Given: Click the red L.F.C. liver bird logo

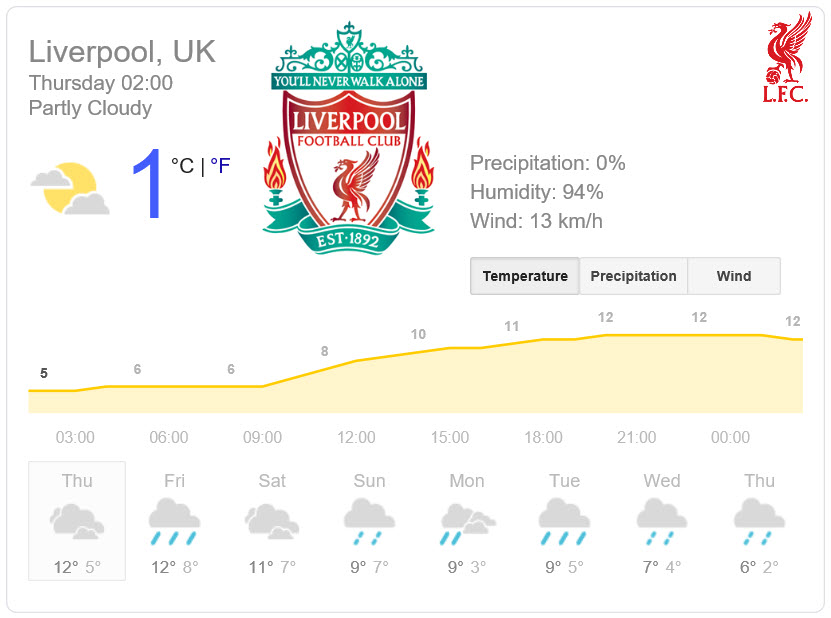Looking at the screenshot, I should point(787,57).
